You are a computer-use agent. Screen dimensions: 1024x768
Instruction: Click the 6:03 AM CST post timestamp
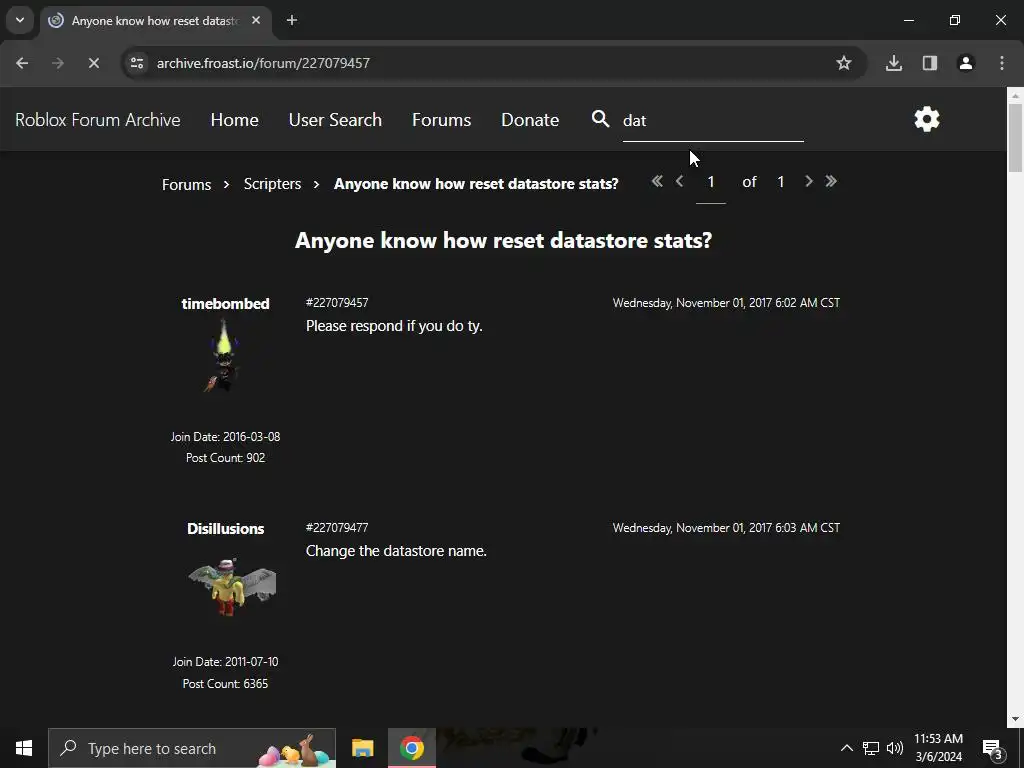(x=726, y=528)
